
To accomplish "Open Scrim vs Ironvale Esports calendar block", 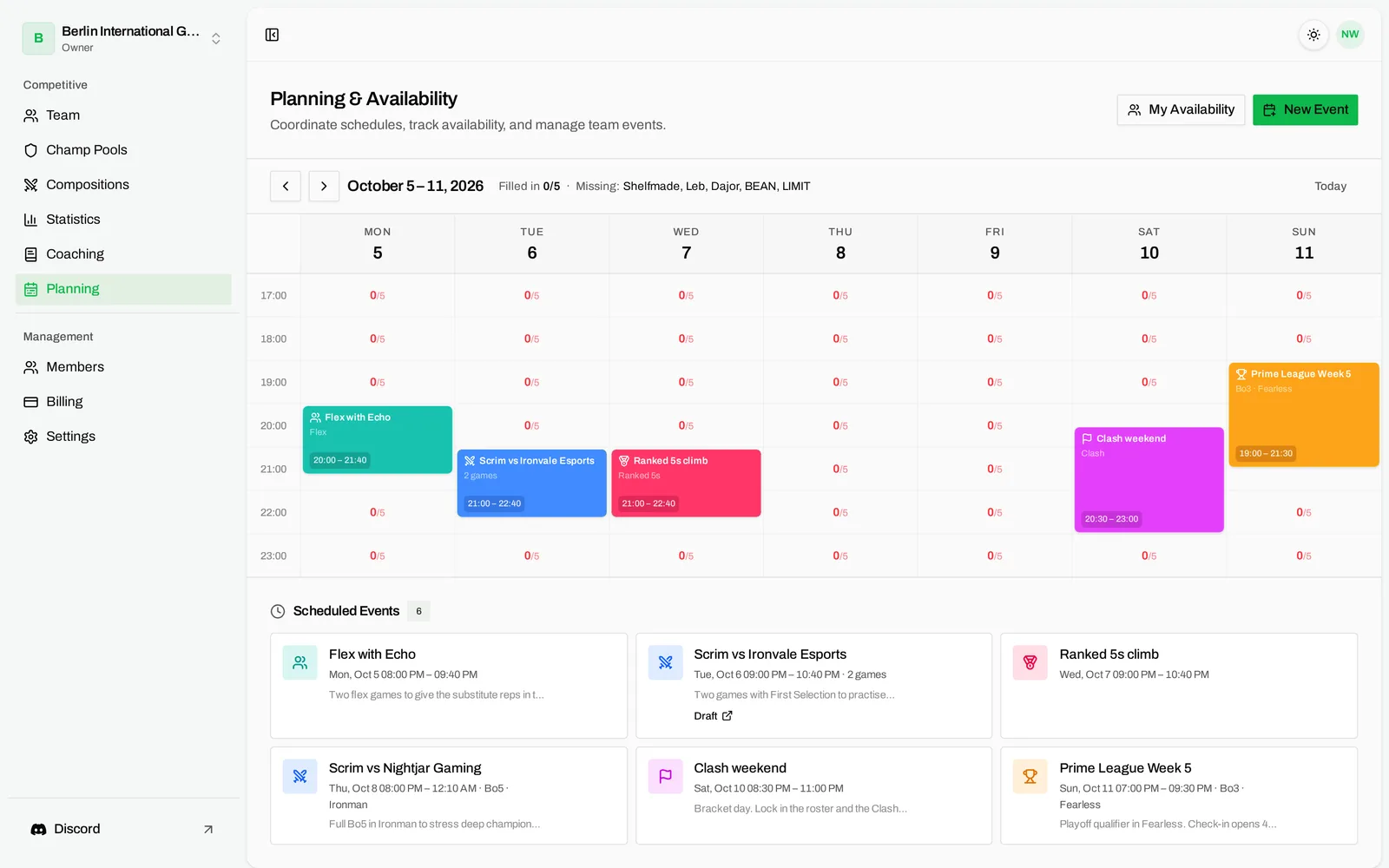I will coord(531,483).
